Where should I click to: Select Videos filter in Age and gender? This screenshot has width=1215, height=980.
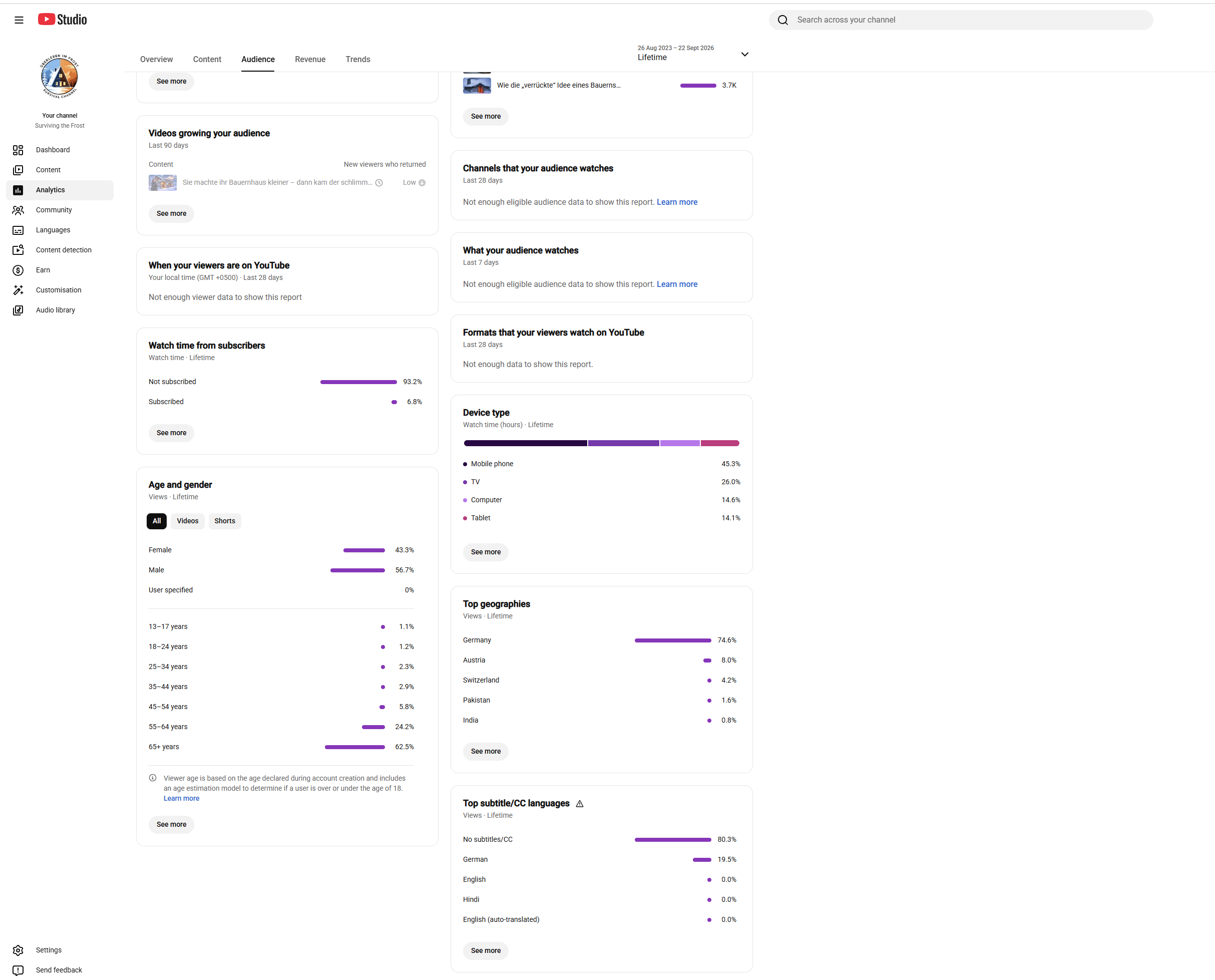pos(187,521)
